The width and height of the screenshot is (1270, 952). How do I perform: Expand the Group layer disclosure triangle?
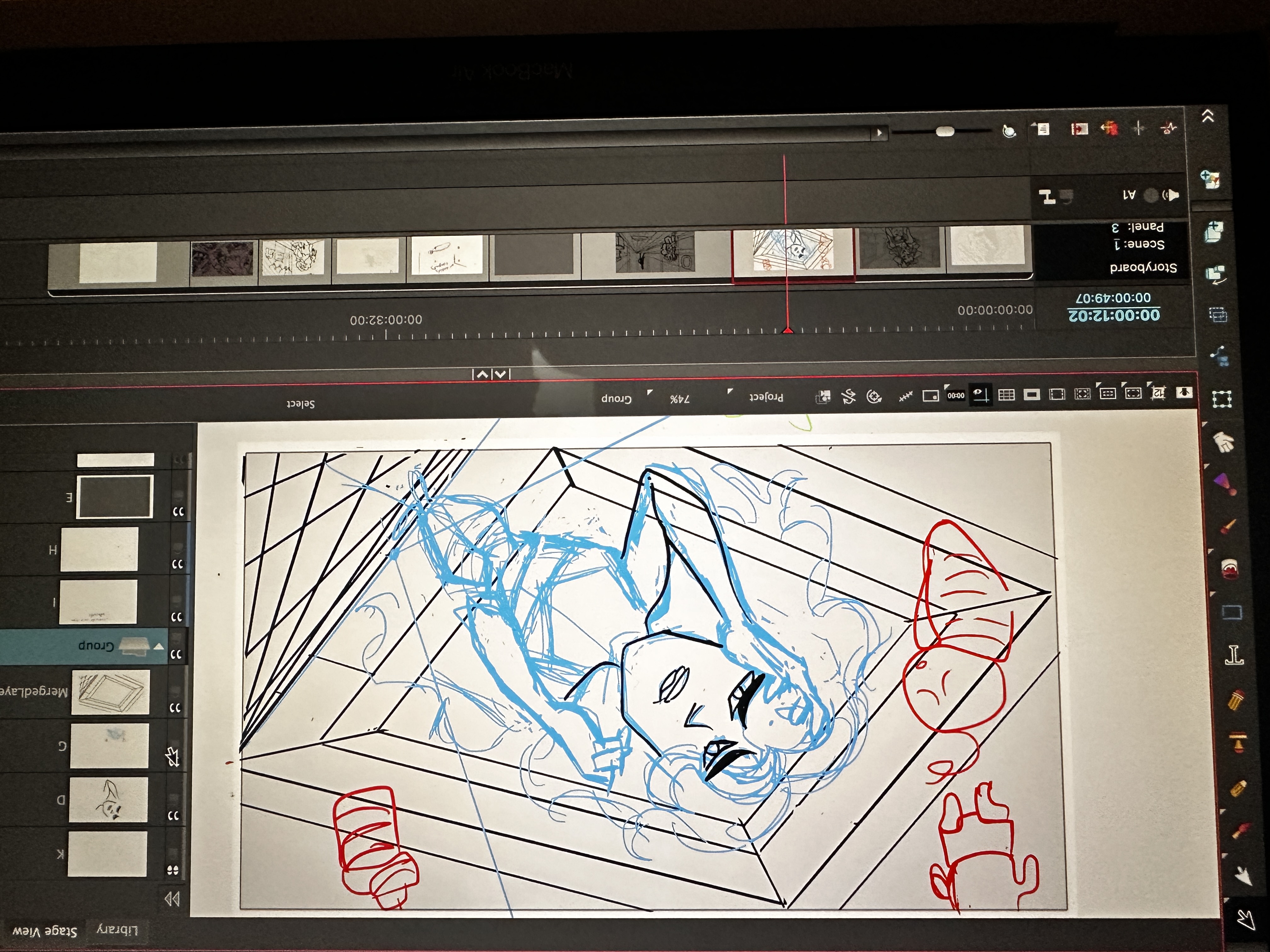click(x=158, y=647)
